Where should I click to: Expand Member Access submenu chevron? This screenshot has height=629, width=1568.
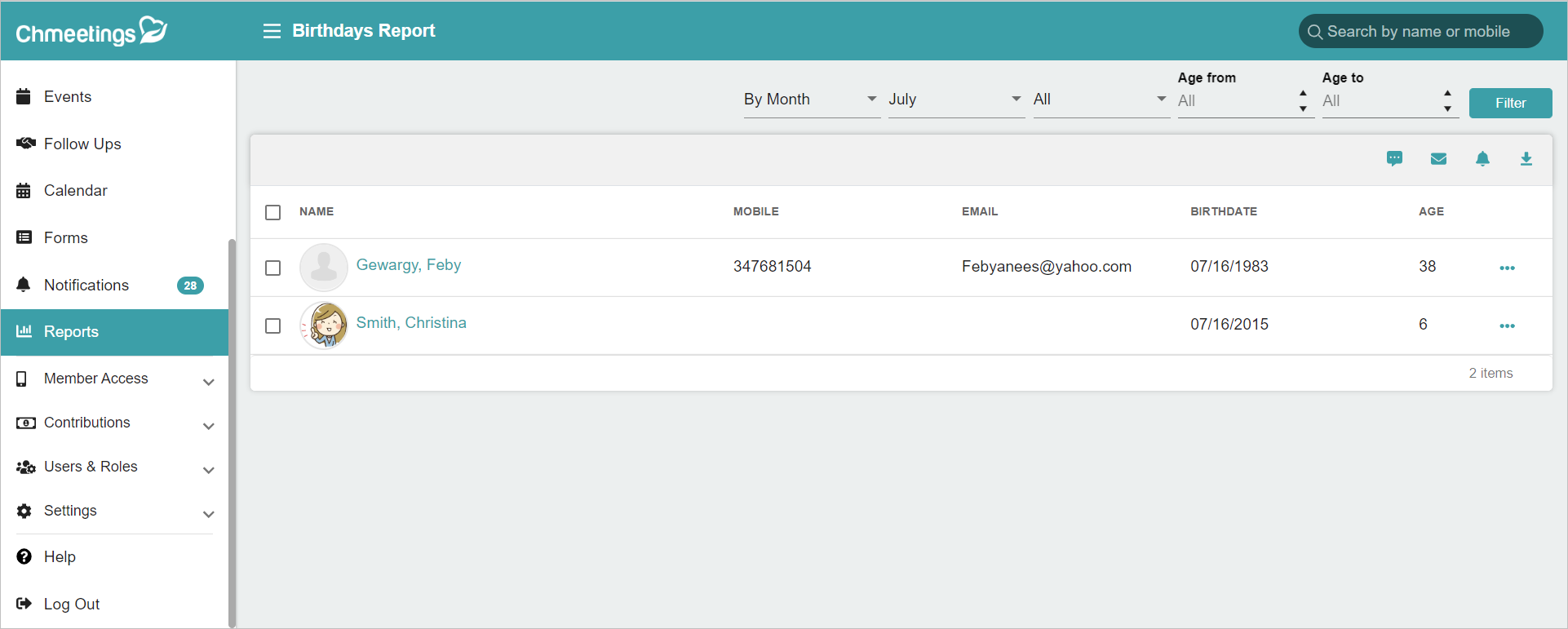click(x=209, y=382)
